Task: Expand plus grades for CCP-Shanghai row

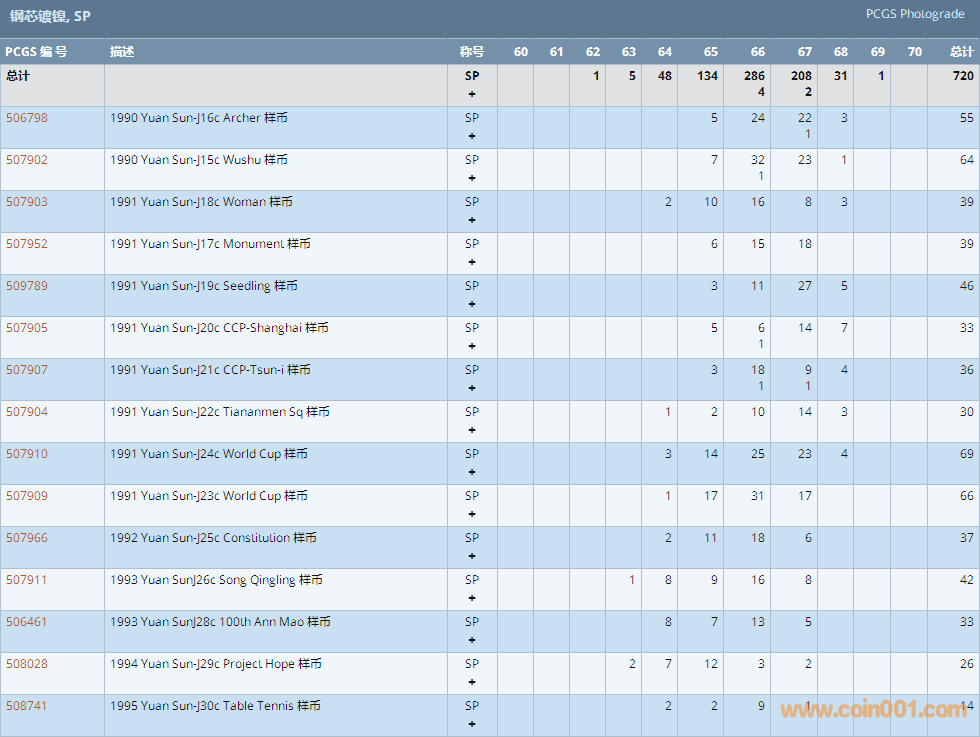Action: [472, 346]
